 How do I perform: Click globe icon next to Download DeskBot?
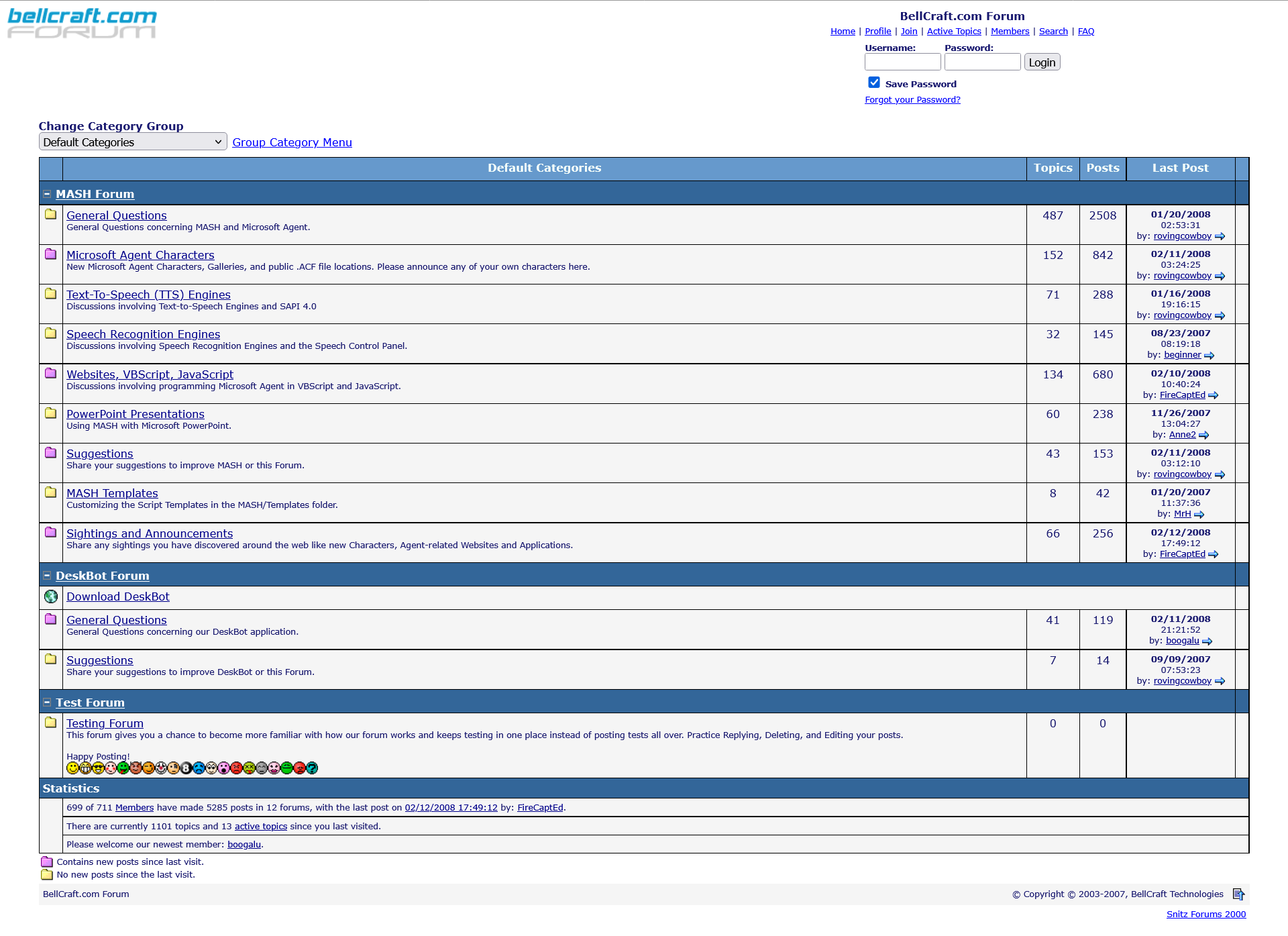point(51,596)
